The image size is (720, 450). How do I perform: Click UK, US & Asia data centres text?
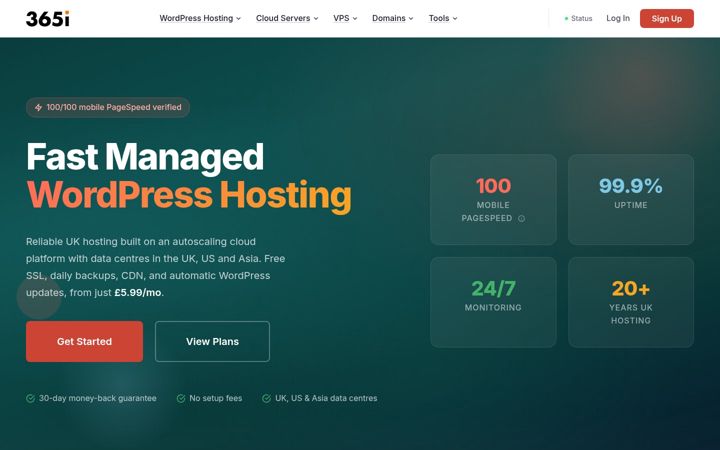tap(326, 399)
